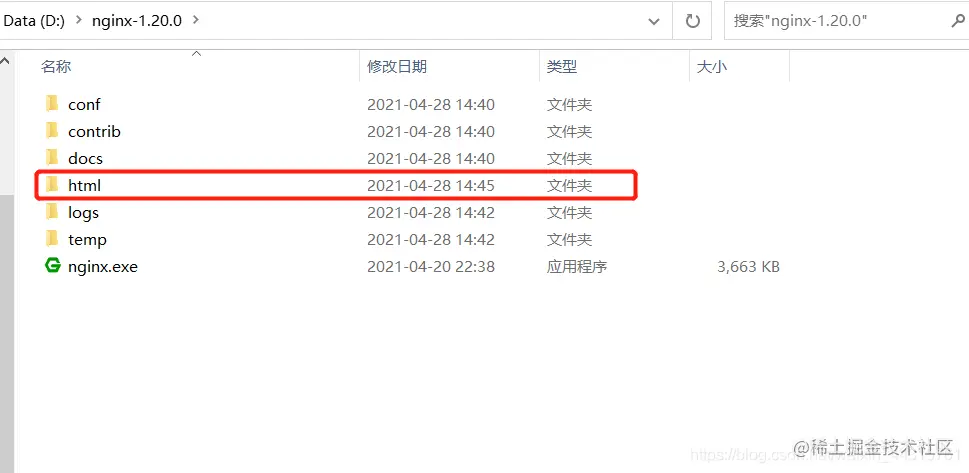Sort by the 类型 column header
This screenshot has height=473, width=969.
(x=562, y=67)
